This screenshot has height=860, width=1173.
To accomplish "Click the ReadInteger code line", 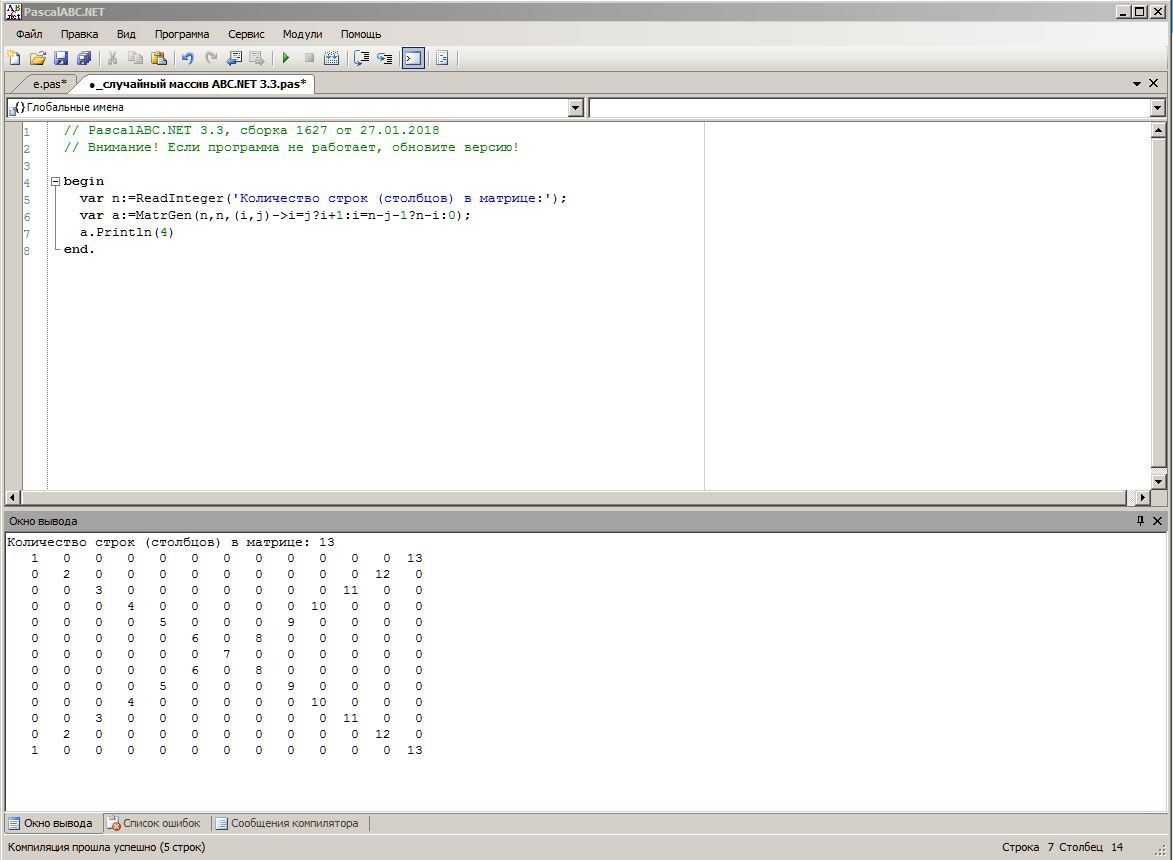I will coord(323,198).
